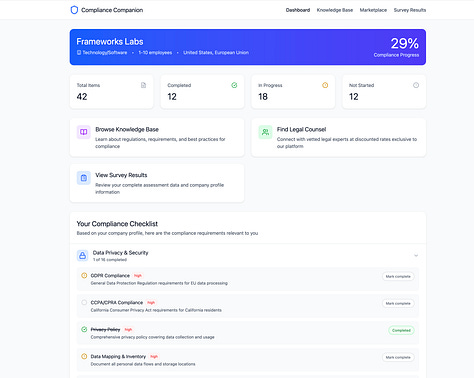The image size is (474, 378).
Task: Toggle green check for Privacy Policy item
Action: pos(84,329)
